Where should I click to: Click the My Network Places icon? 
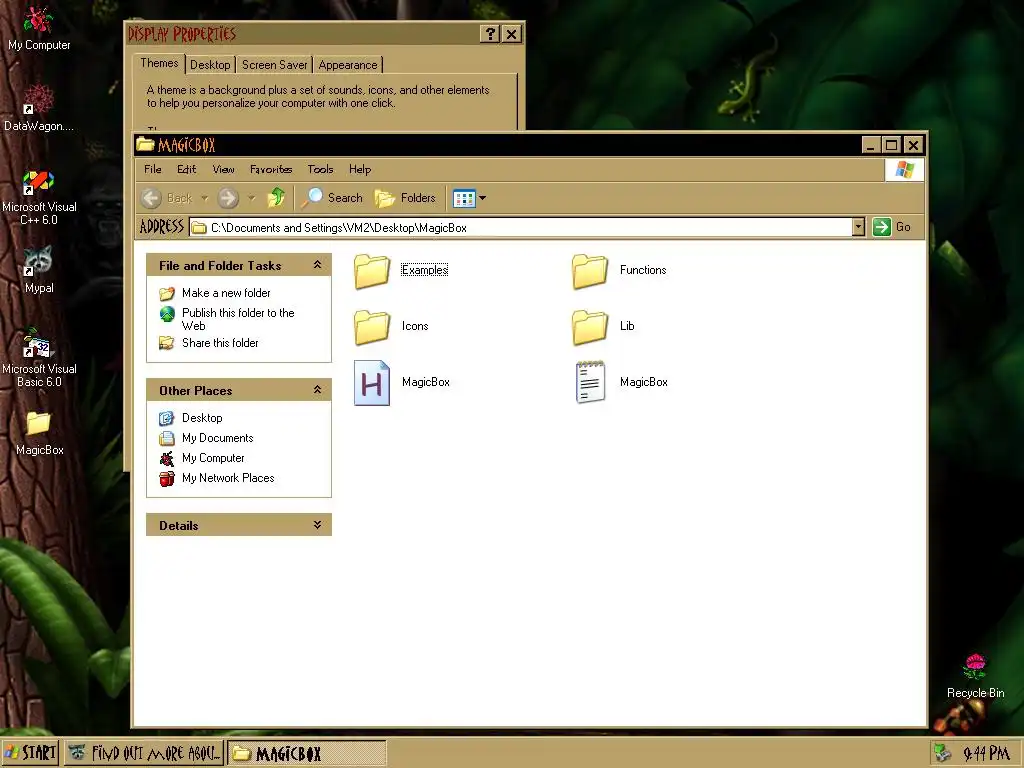167,479
